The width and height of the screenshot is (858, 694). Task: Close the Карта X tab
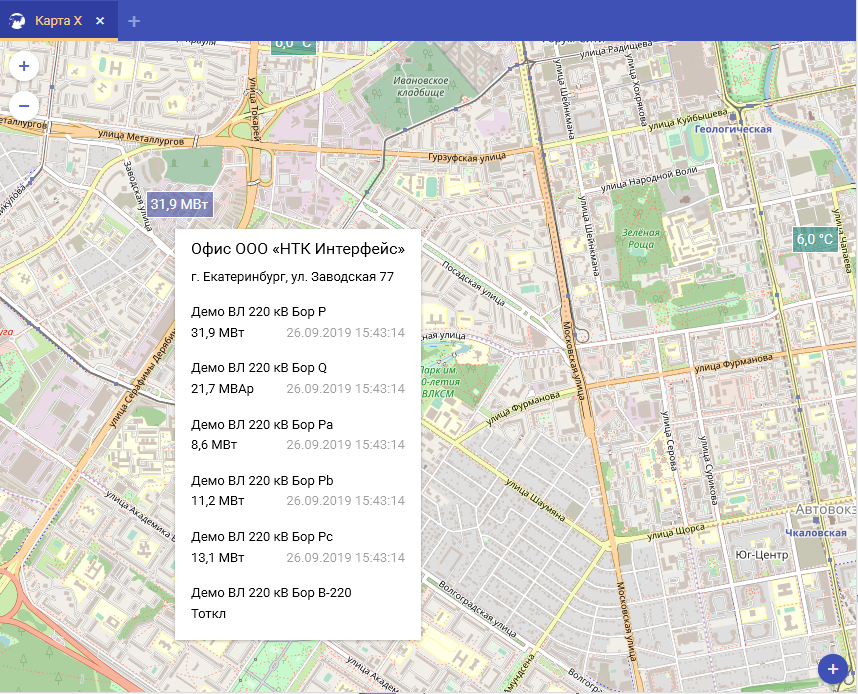click(x=100, y=21)
